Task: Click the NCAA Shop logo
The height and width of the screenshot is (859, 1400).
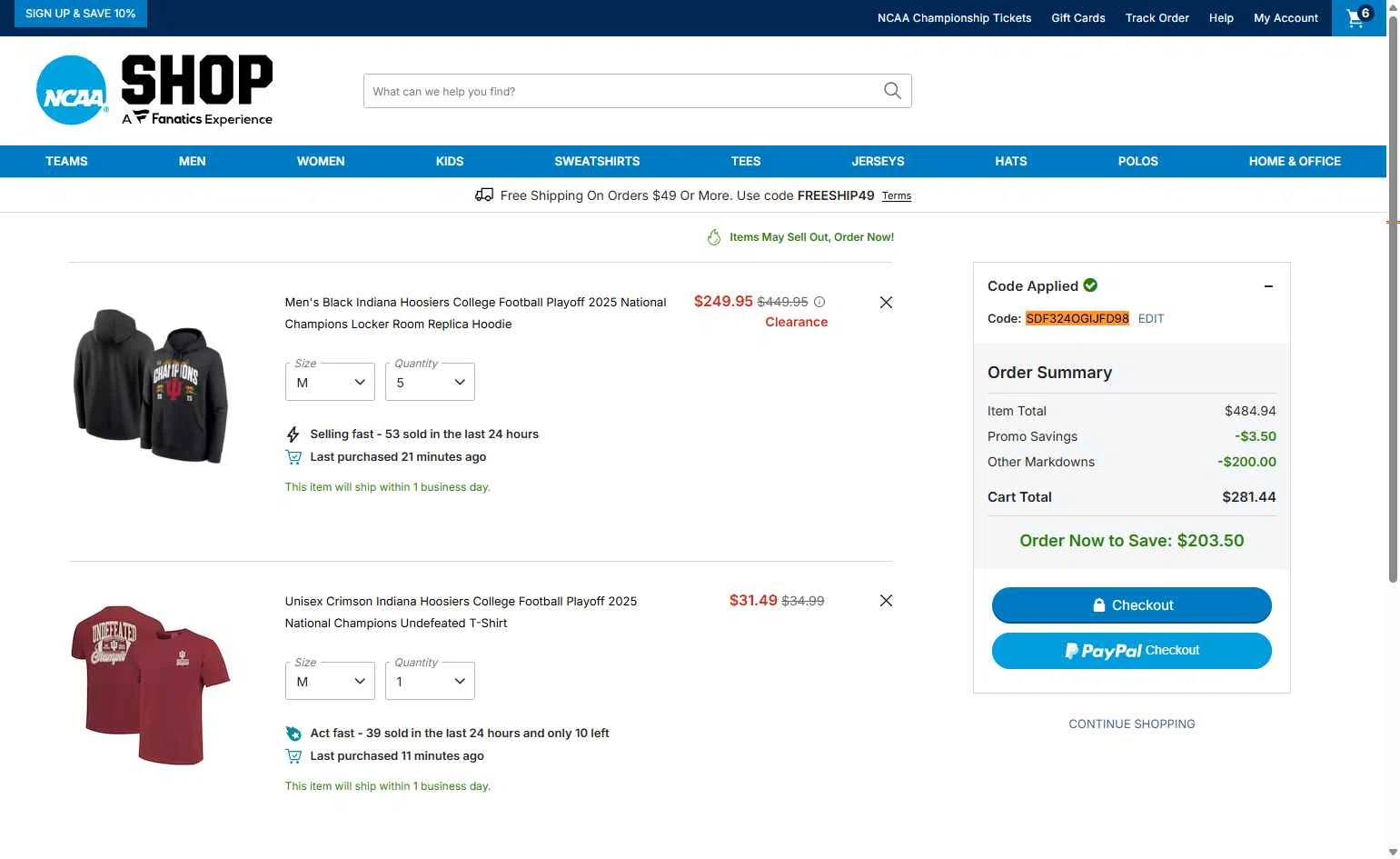Action: (154, 90)
